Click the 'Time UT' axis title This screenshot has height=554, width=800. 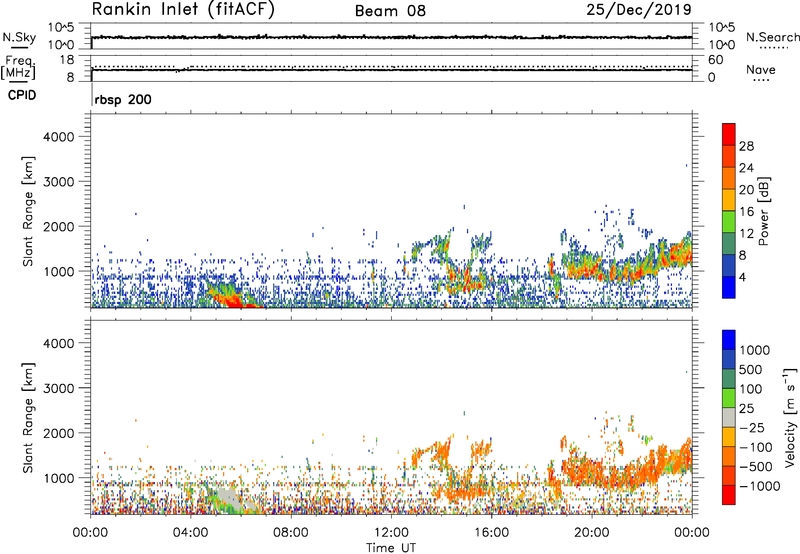click(x=391, y=548)
